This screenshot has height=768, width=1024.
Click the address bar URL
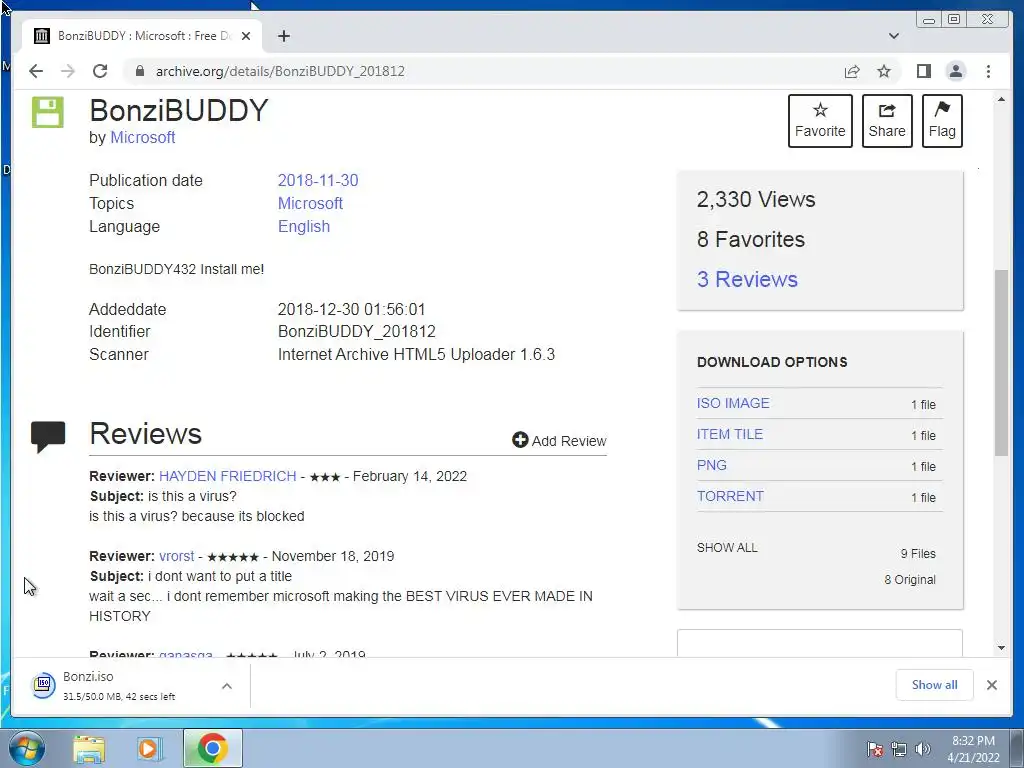pyautogui.click(x=280, y=71)
